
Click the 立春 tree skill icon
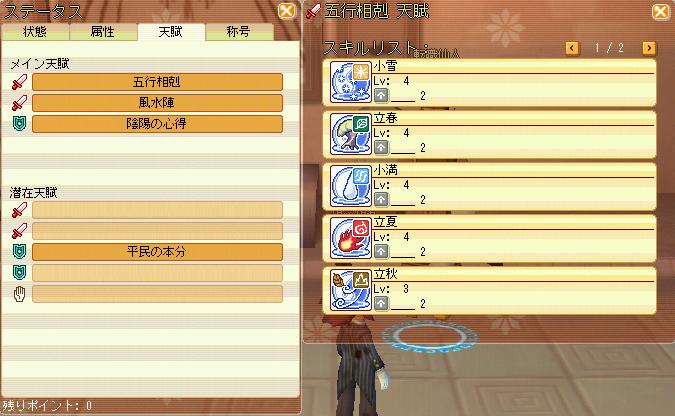click(350, 134)
